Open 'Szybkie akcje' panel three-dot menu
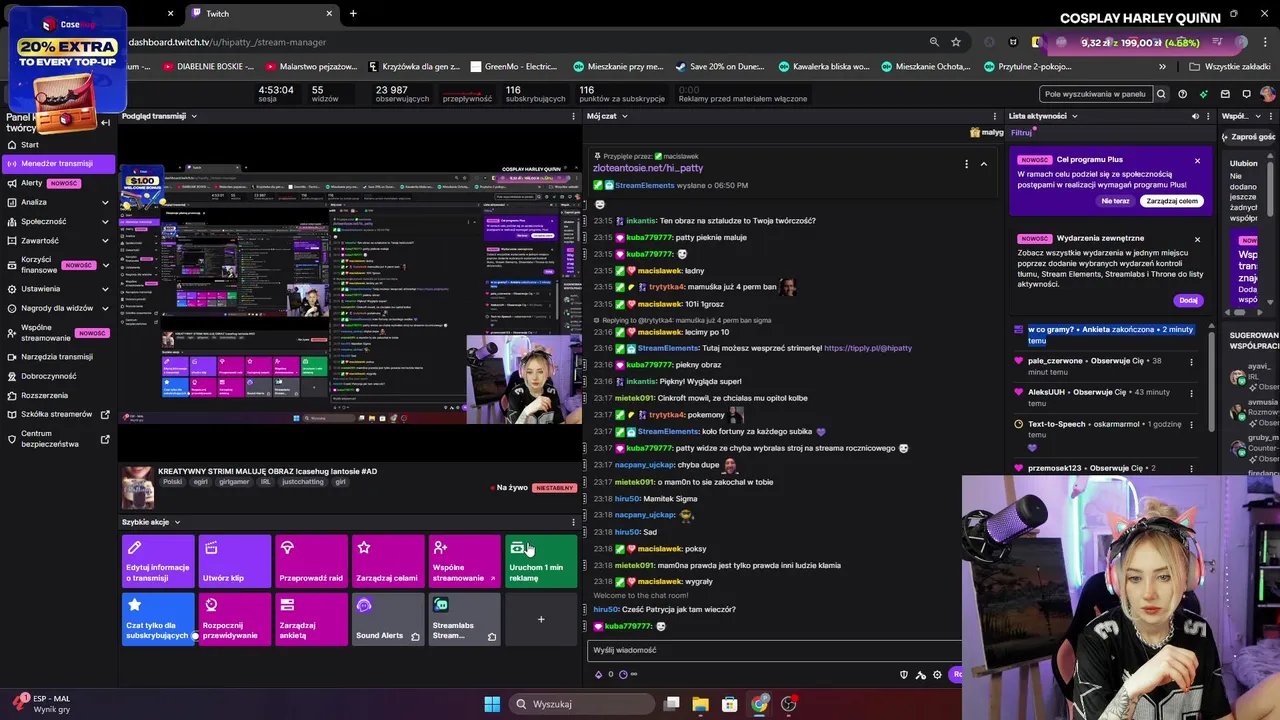 click(573, 522)
